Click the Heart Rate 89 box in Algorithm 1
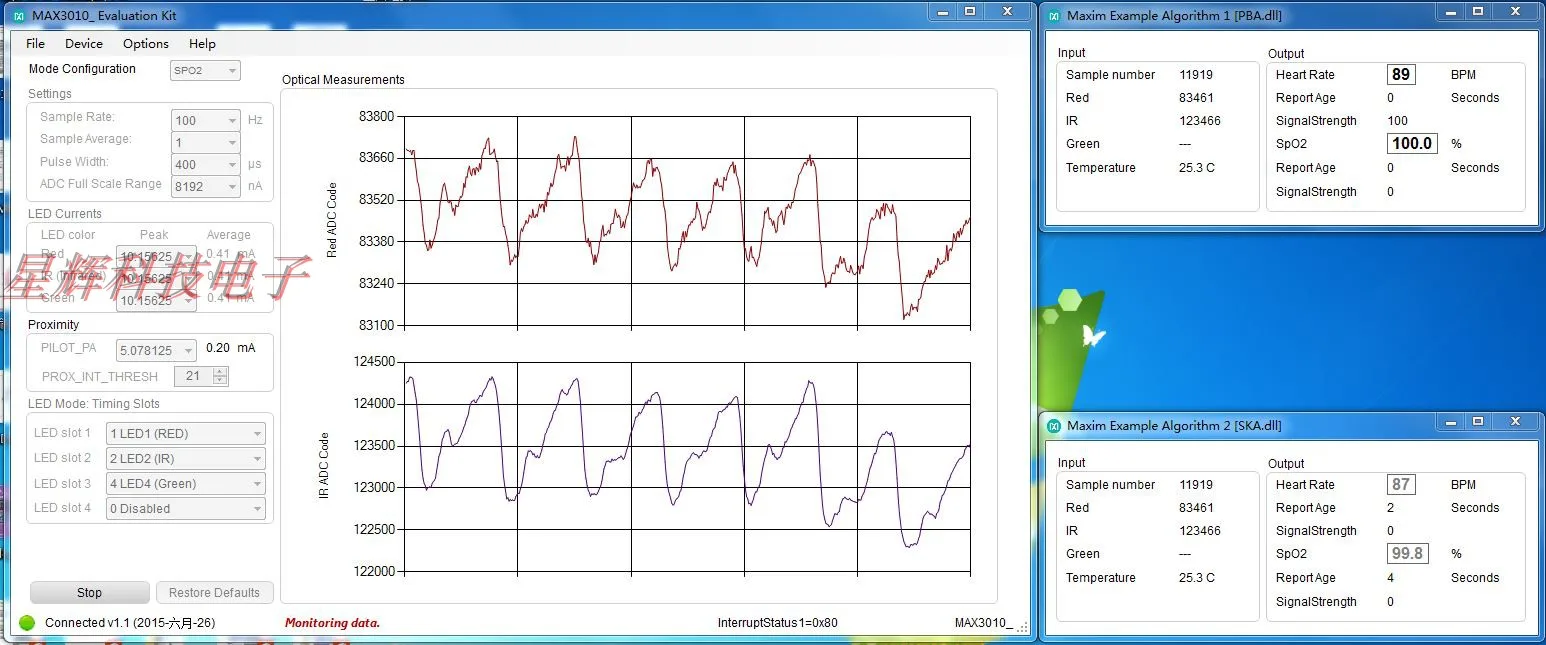Screen dimensions: 1546x645 click(x=1401, y=74)
